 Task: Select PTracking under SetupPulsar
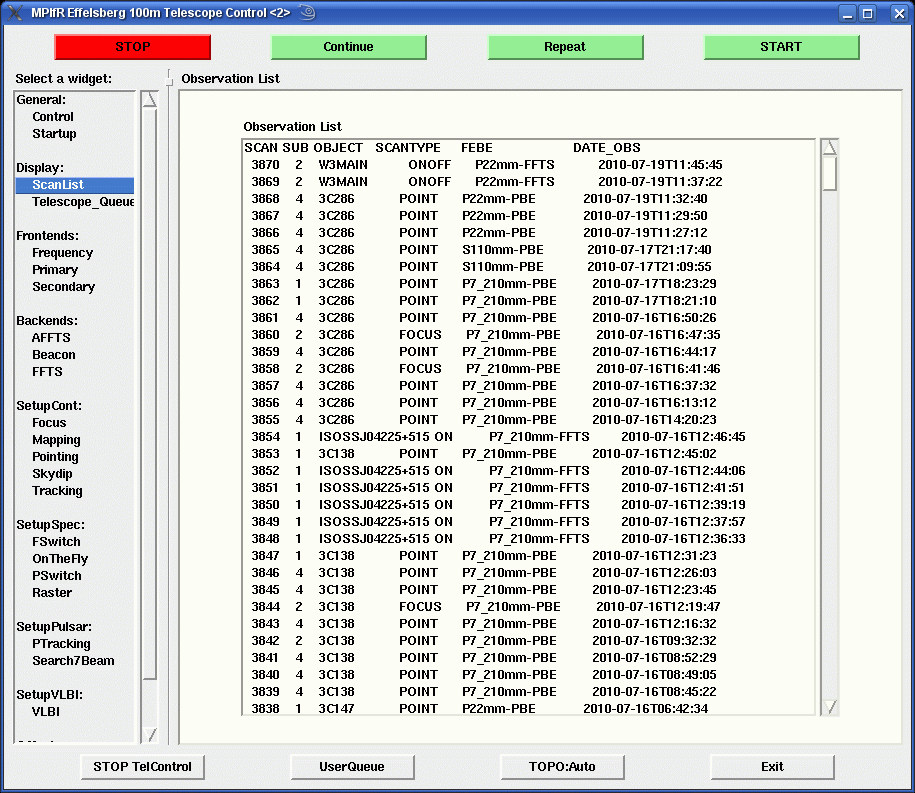point(61,644)
